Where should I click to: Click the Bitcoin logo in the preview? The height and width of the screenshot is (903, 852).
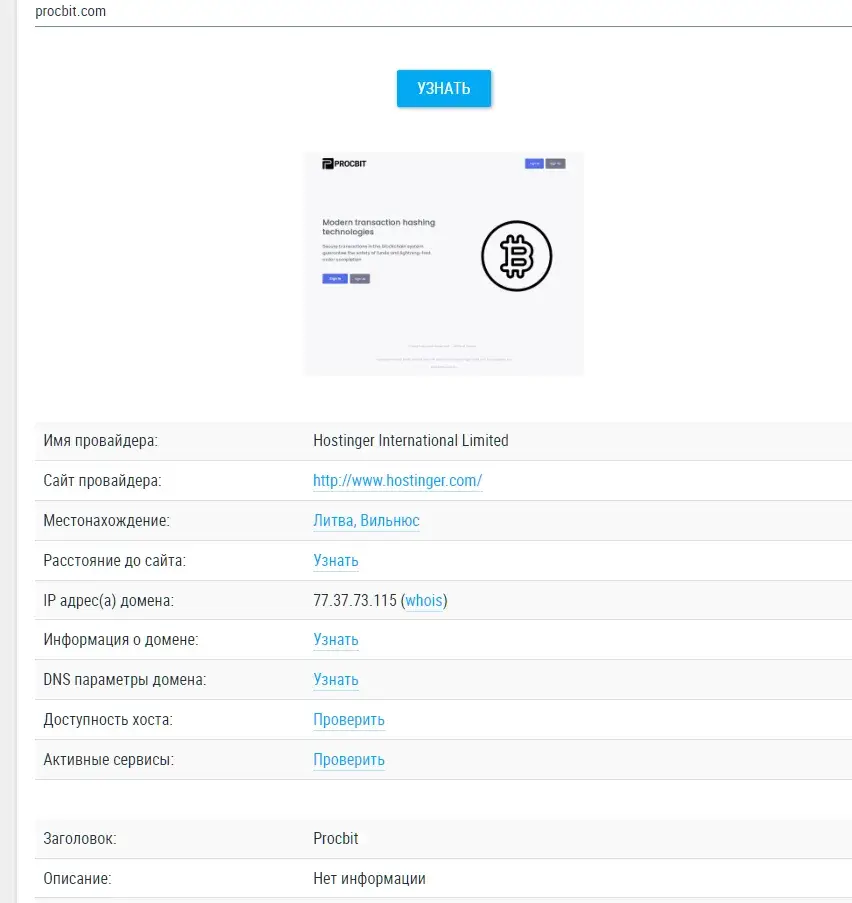coord(517,256)
